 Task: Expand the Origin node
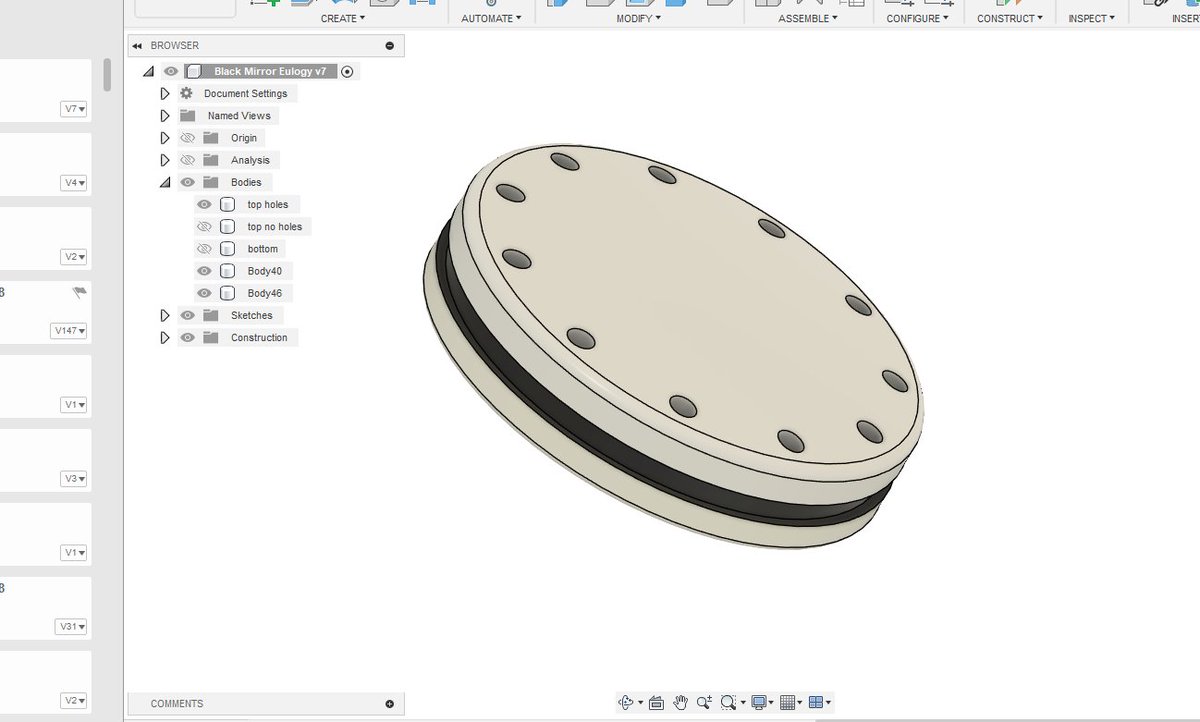[165, 138]
